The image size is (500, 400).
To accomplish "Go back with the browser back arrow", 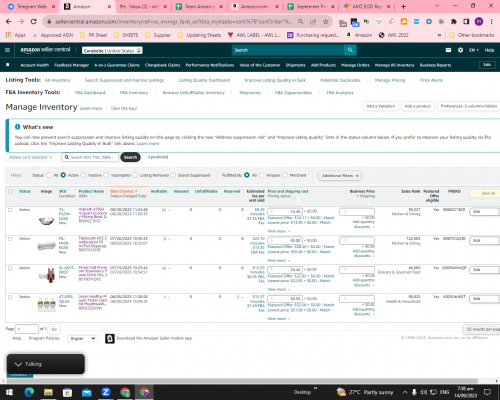I will coord(9,22).
